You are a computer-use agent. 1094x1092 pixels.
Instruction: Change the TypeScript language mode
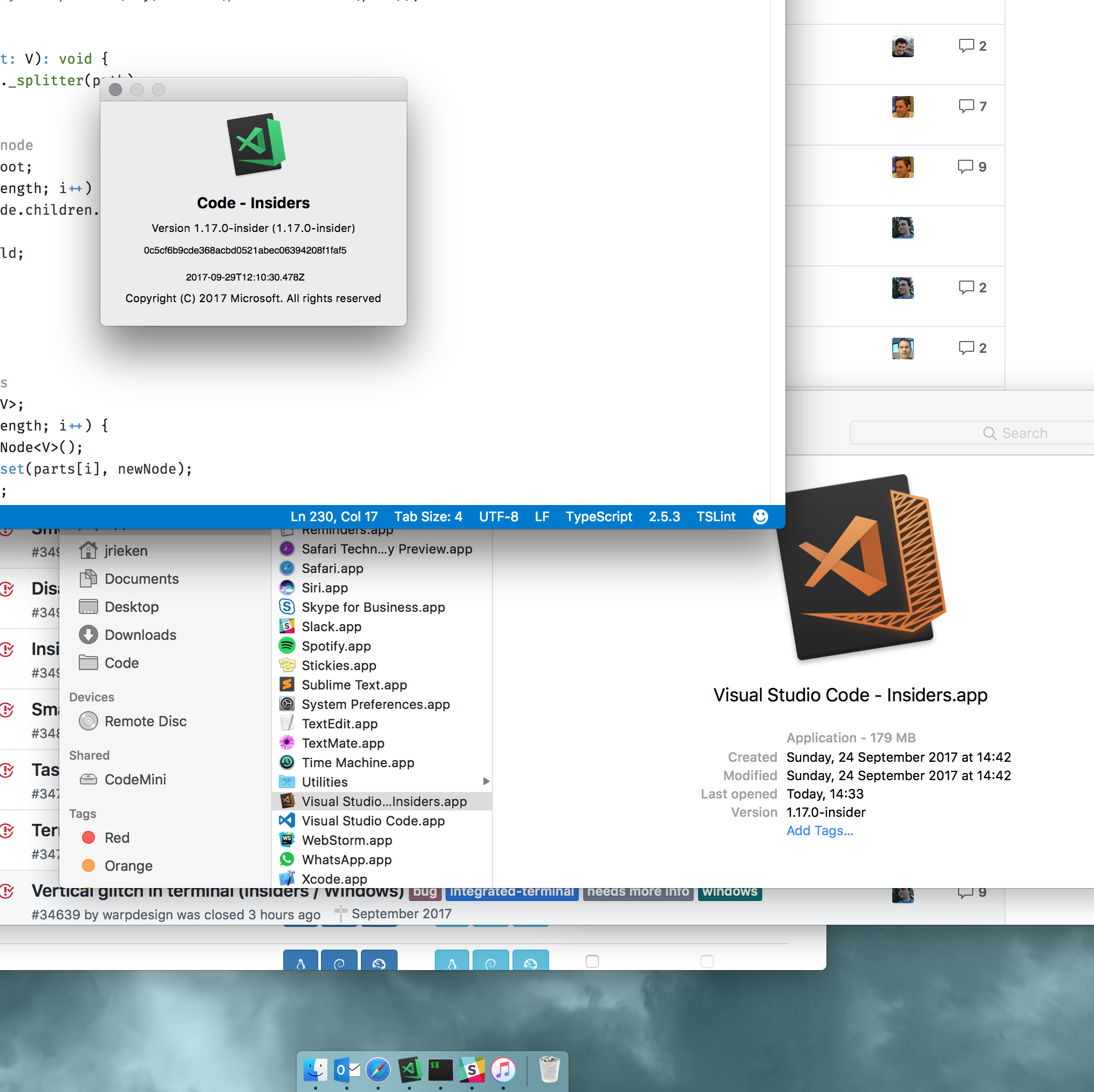[x=599, y=516]
